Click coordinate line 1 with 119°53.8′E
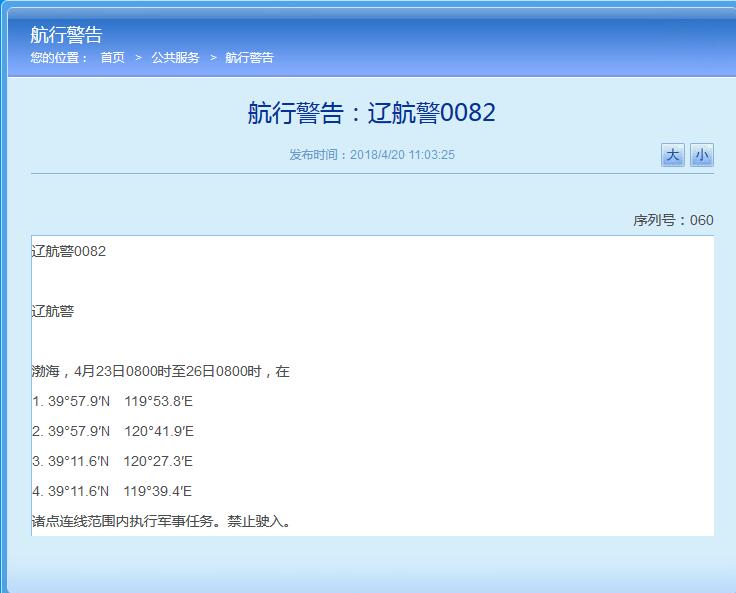Viewport: 736px width, 593px height. tap(112, 401)
